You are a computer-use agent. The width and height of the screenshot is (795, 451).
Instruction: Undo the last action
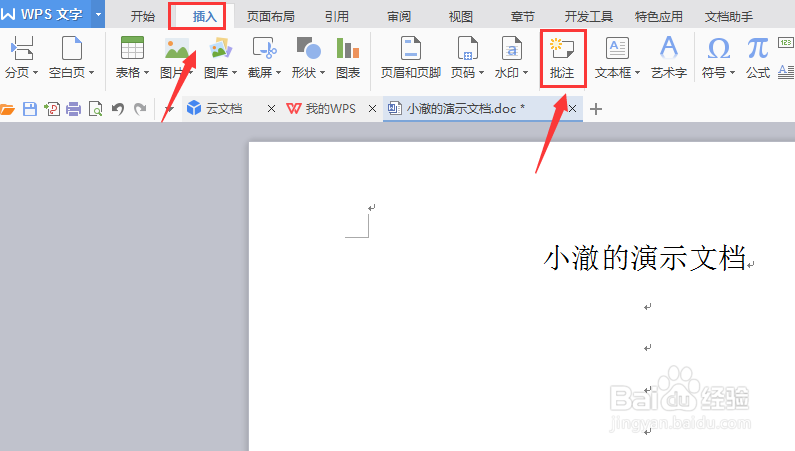118,109
